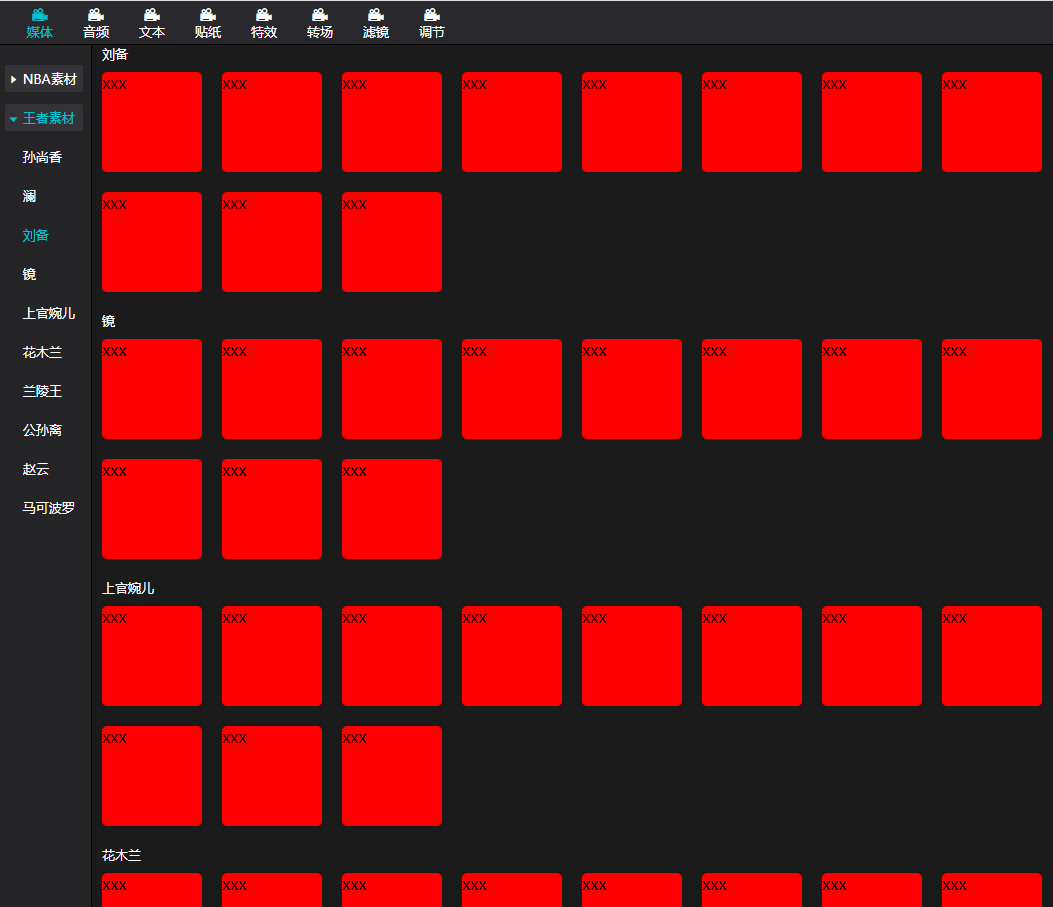
Task: Select first thumbnail in 镜 section
Action: (x=152, y=389)
